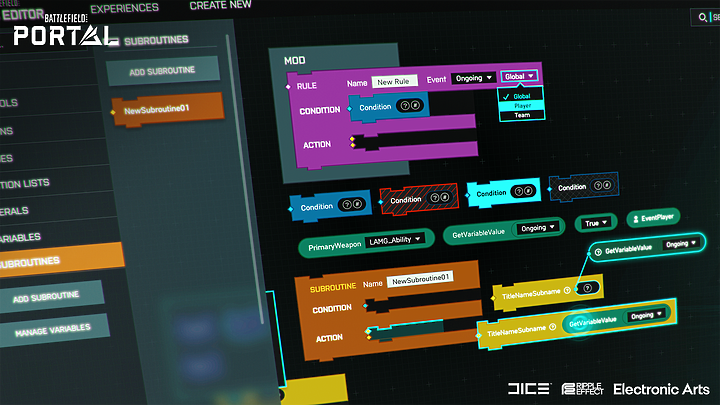This screenshot has width=720, height=405.
Task: Edit the NewSubroutine01 name field in subroutine block
Action: tap(420, 279)
